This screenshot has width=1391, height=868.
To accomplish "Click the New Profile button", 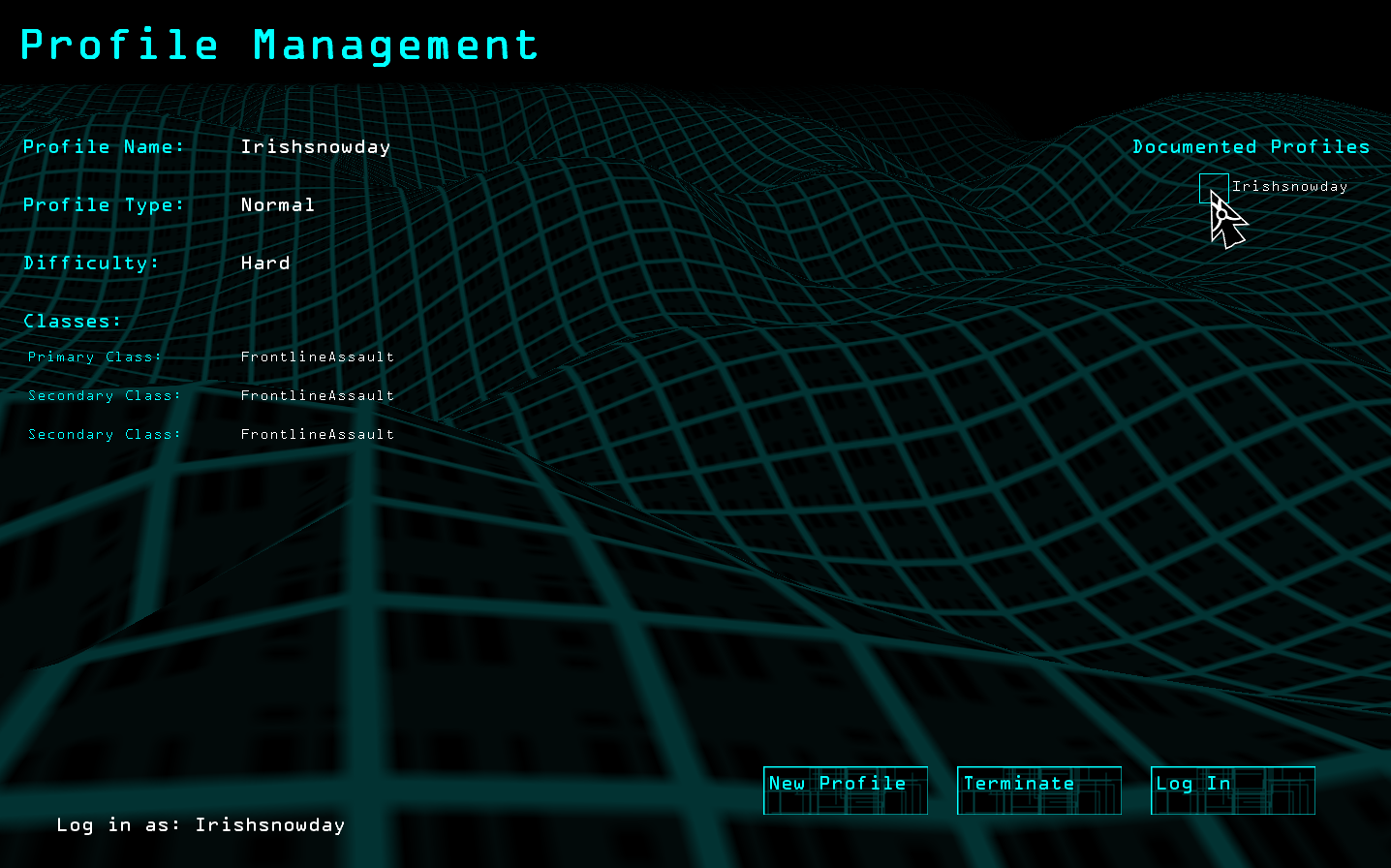I will (x=846, y=790).
